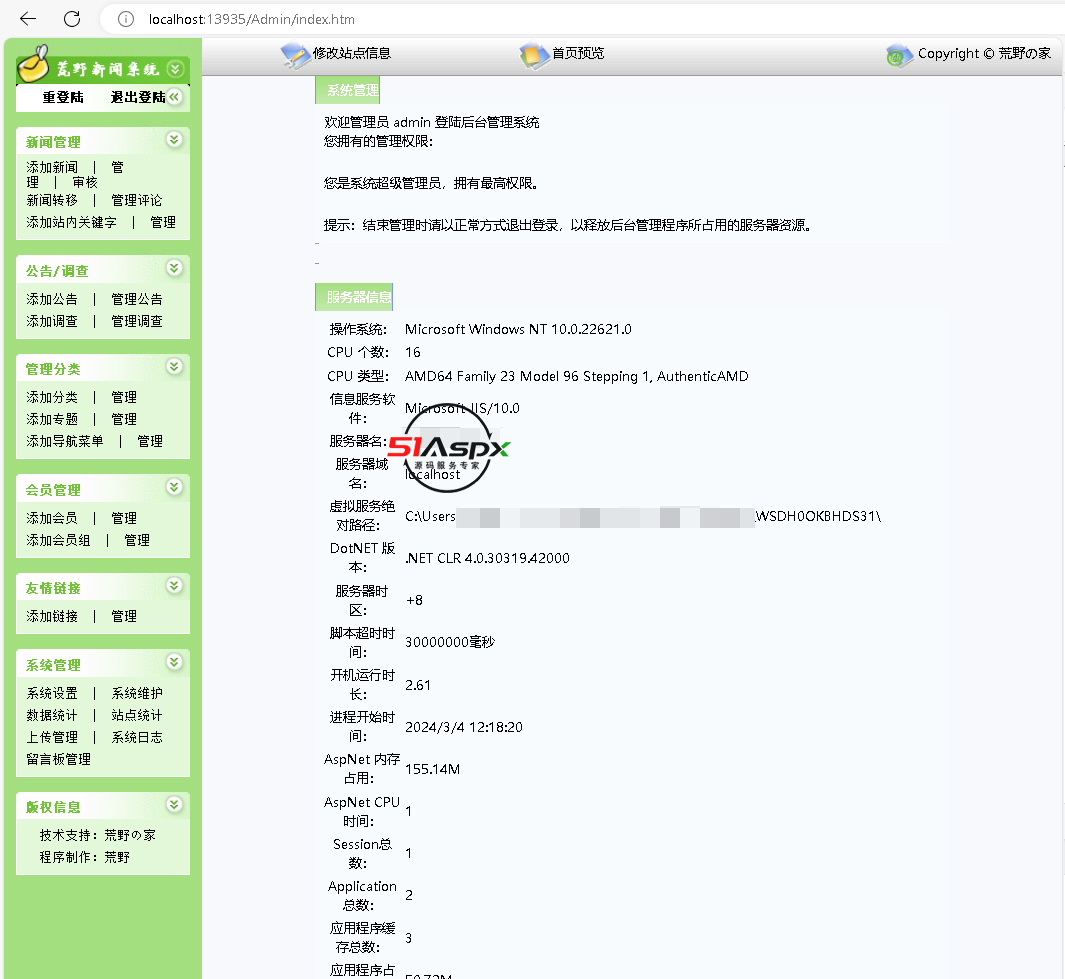The image size is (1065, 979).
Task: Open 修改站点信息 link
Action: pyautogui.click(x=352, y=53)
